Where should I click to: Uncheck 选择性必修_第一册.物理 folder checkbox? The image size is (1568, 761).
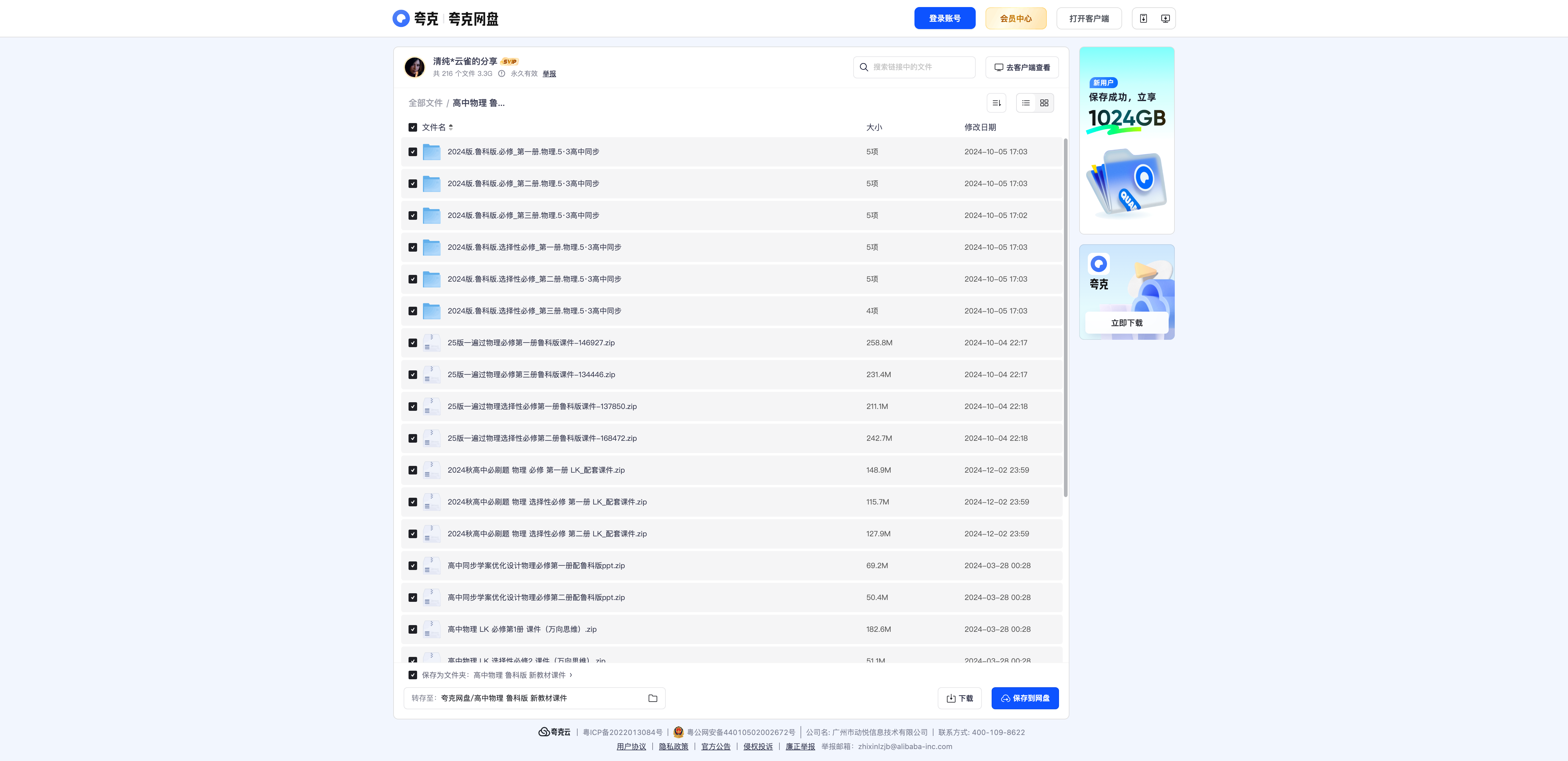coord(413,248)
